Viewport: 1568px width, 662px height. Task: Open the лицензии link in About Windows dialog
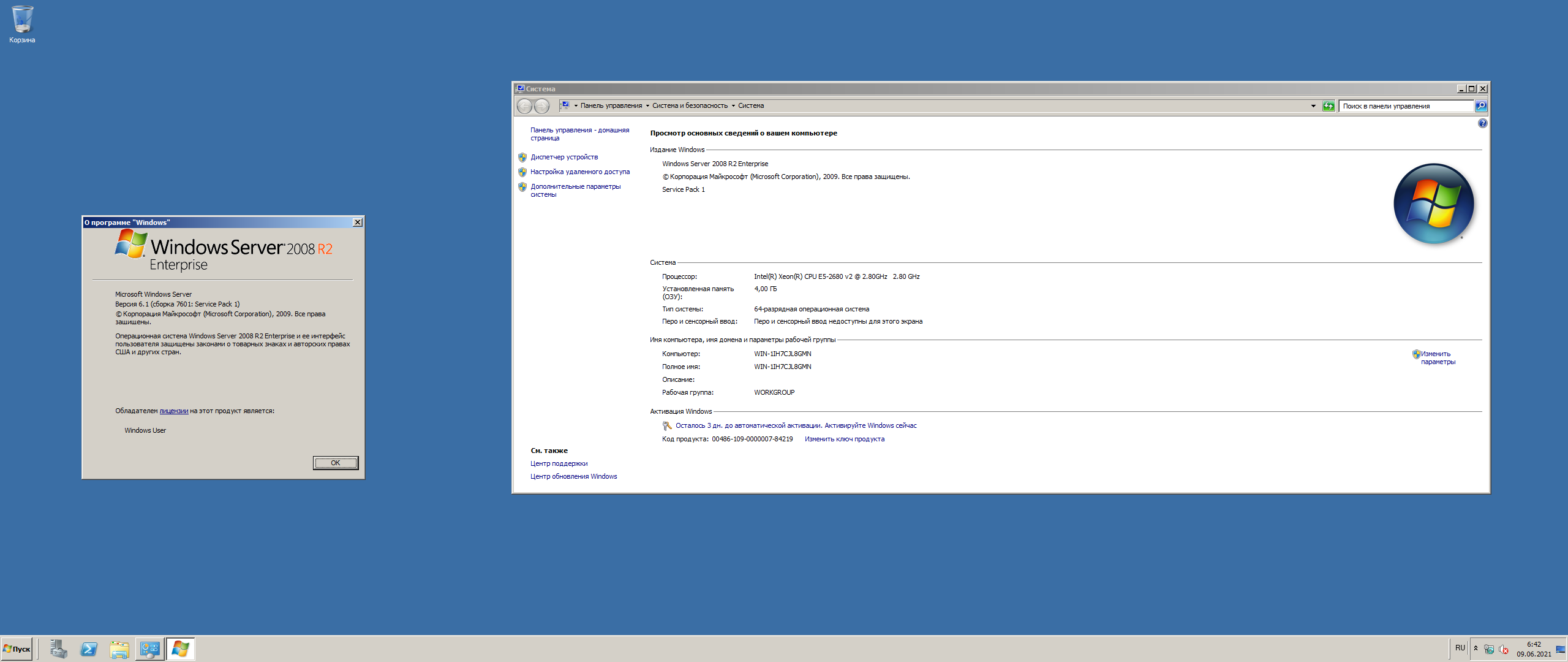point(174,411)
